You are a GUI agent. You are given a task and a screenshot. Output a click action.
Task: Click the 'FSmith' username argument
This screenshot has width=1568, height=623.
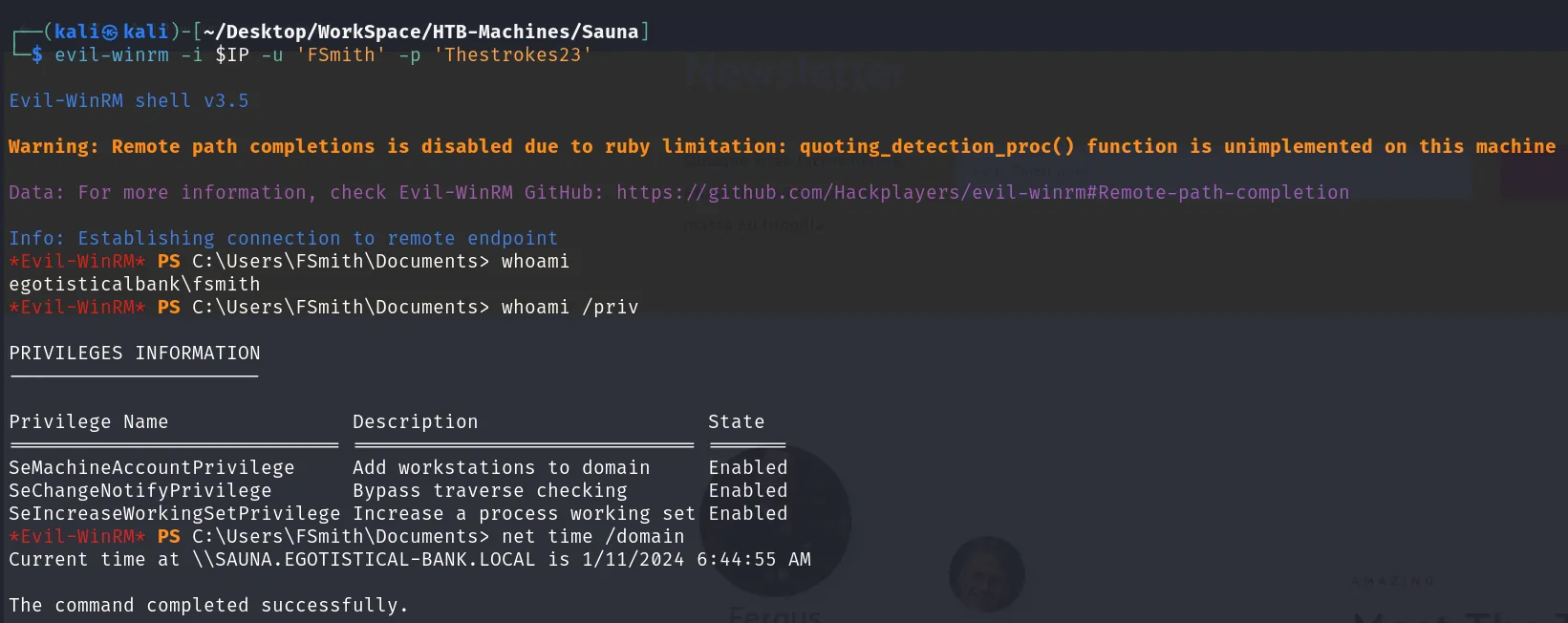[340, 54]
